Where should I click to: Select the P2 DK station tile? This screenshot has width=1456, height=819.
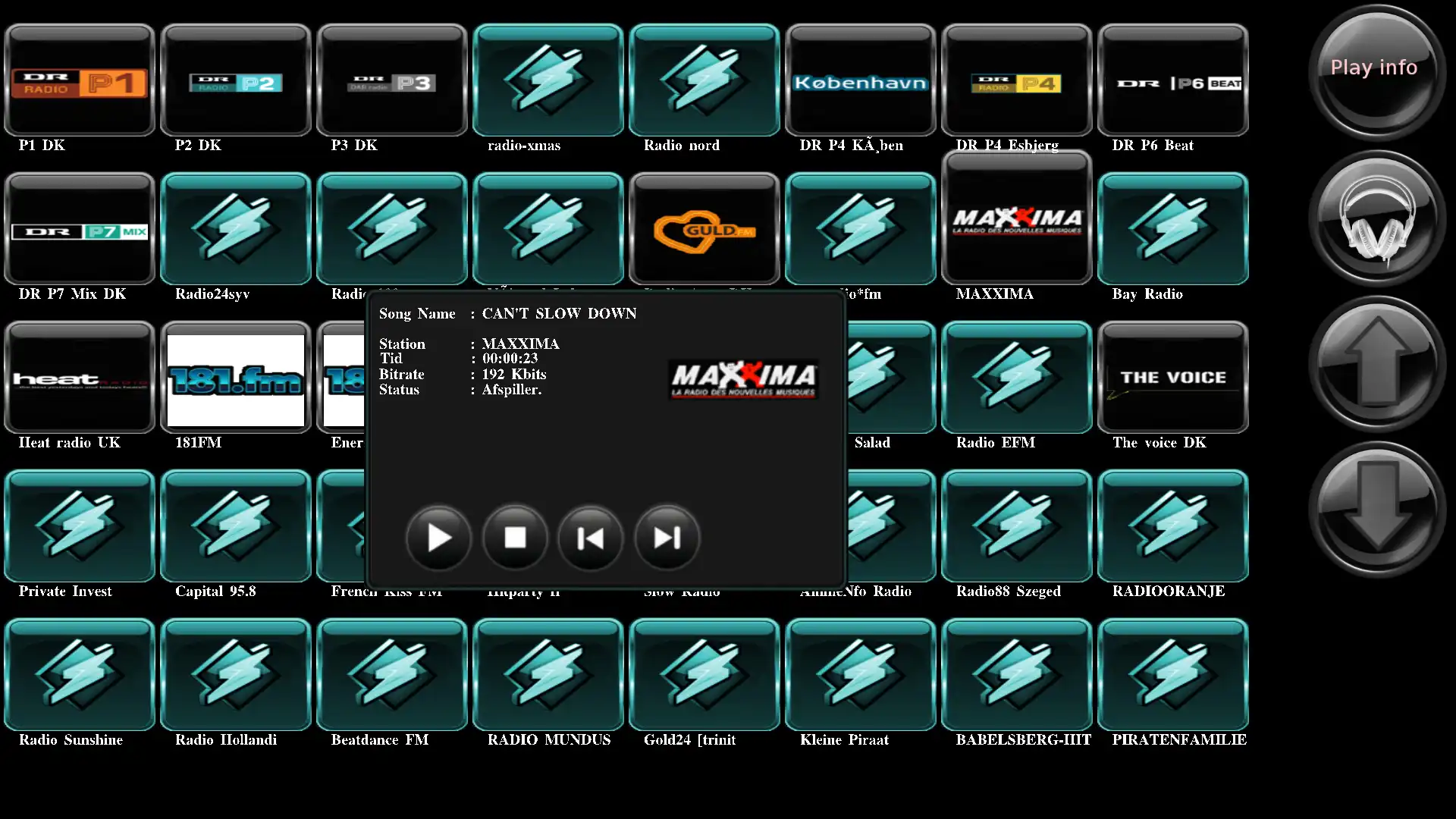point(236,80)
